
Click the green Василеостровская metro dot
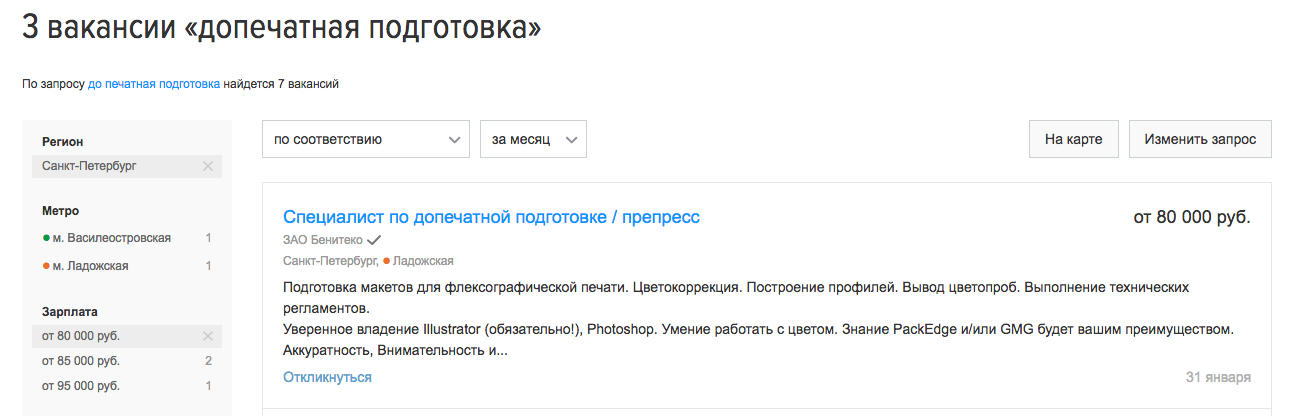coord(46,238)
